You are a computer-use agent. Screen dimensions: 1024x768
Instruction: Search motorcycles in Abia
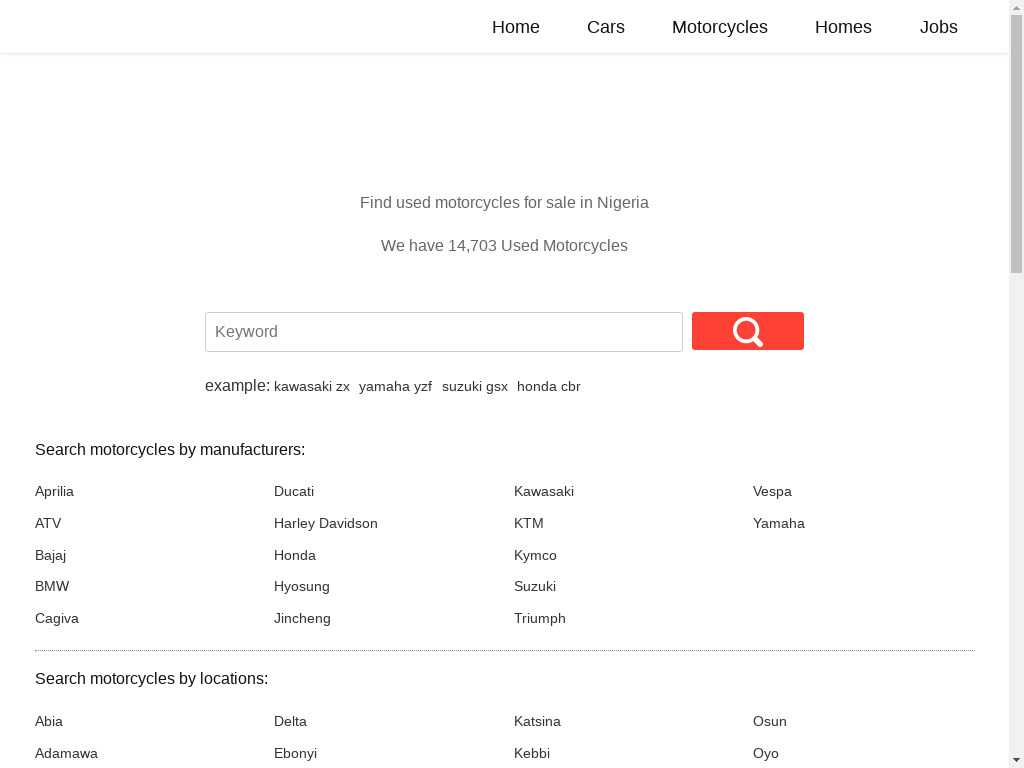pos(48,722)
